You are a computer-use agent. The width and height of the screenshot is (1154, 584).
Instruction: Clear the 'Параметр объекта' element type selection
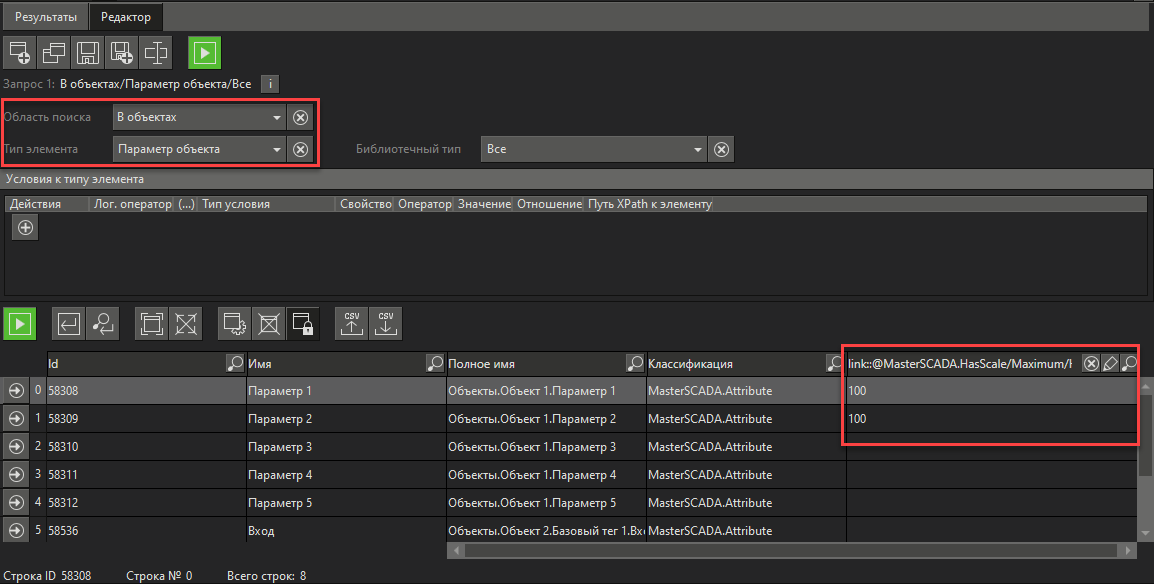300,150
